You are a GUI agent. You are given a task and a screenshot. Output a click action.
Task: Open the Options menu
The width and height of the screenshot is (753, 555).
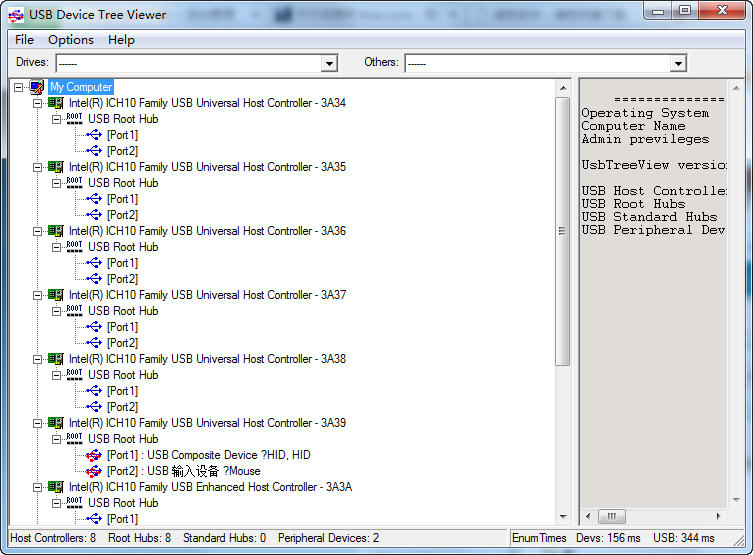[x=70, y=40]
